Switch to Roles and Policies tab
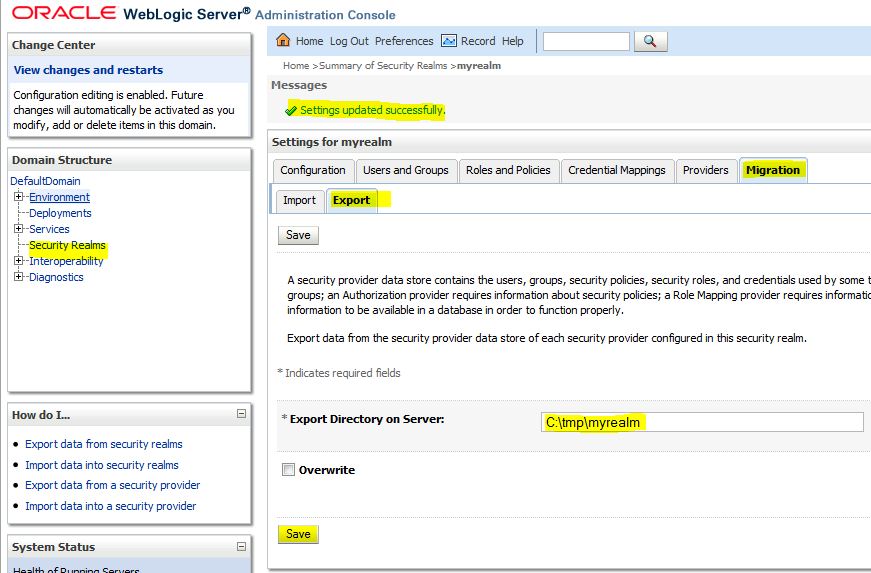 (x=508, y=170)
